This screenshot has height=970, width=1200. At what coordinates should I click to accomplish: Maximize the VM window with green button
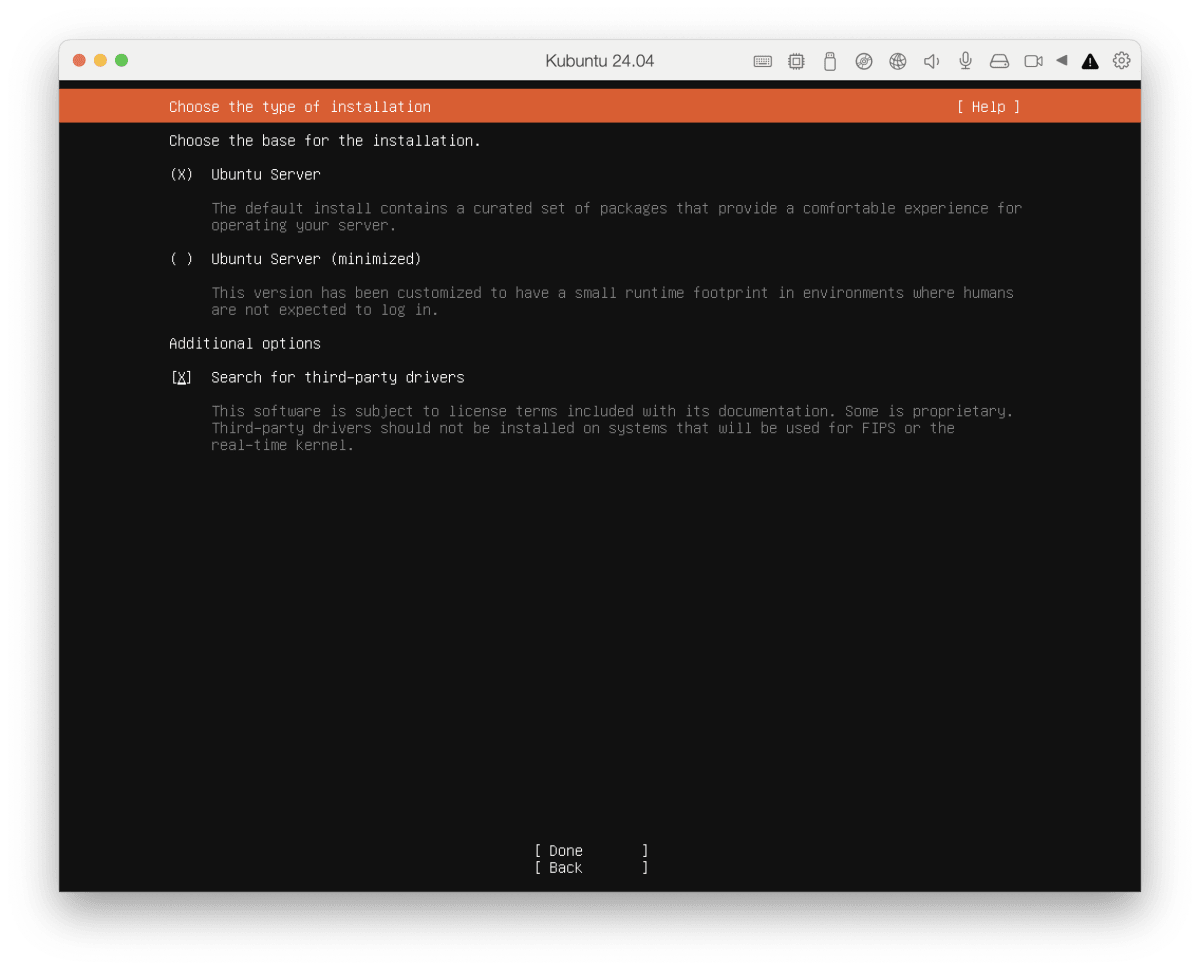[121, 60]
